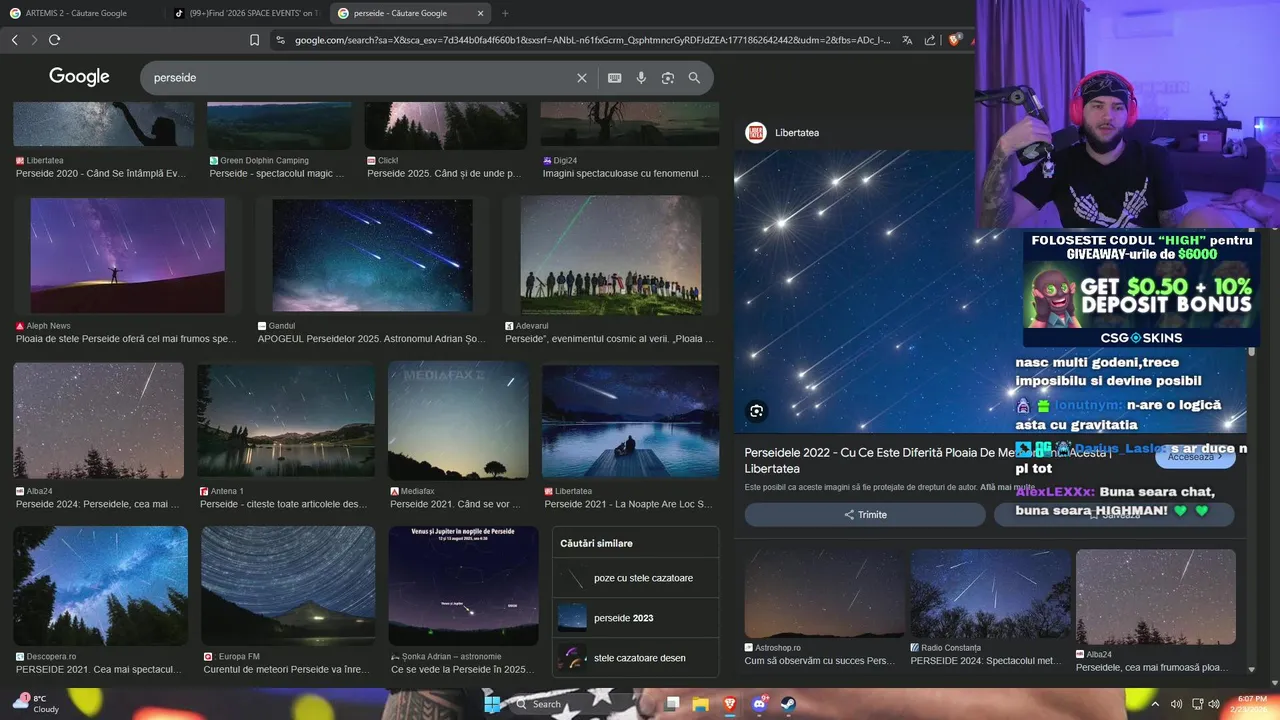Open Adevarul crowd stargazing image
Viewport: 1280px width, 720px height.
(x=610, y=256)
